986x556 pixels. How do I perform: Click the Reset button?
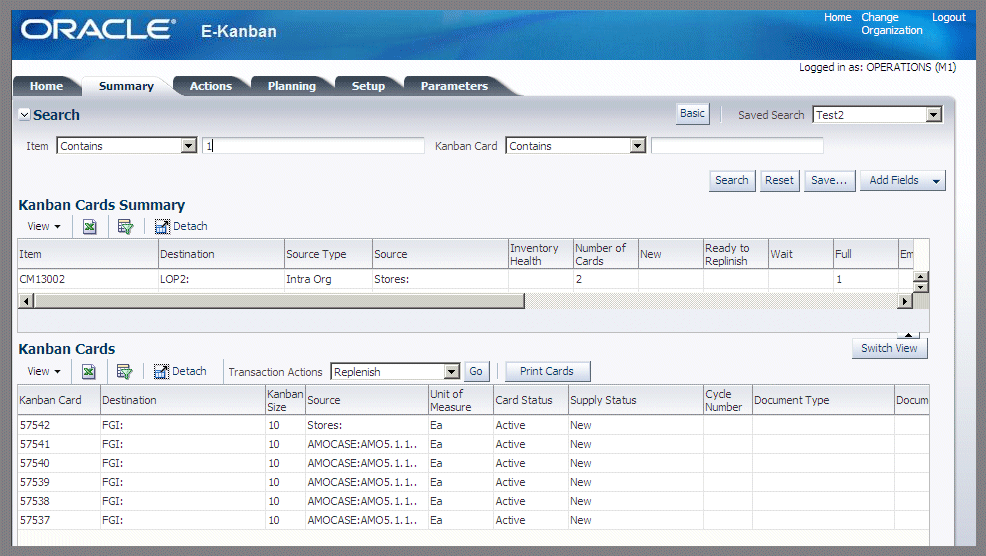[779, 181]
